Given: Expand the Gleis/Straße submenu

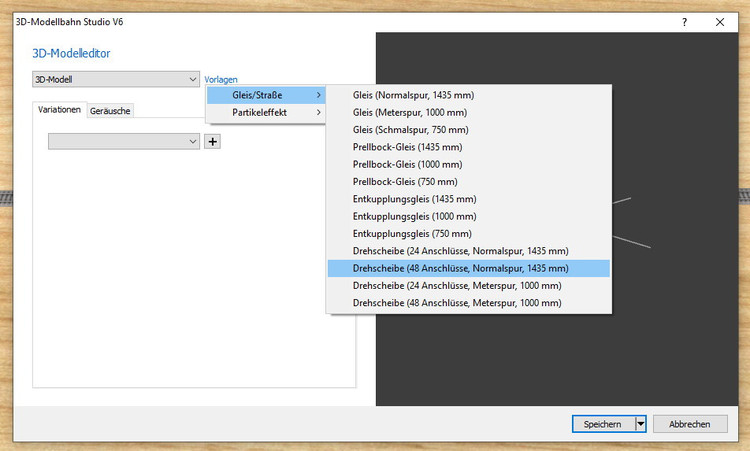Looking at the screenshot, I should (x=266, y=95).
